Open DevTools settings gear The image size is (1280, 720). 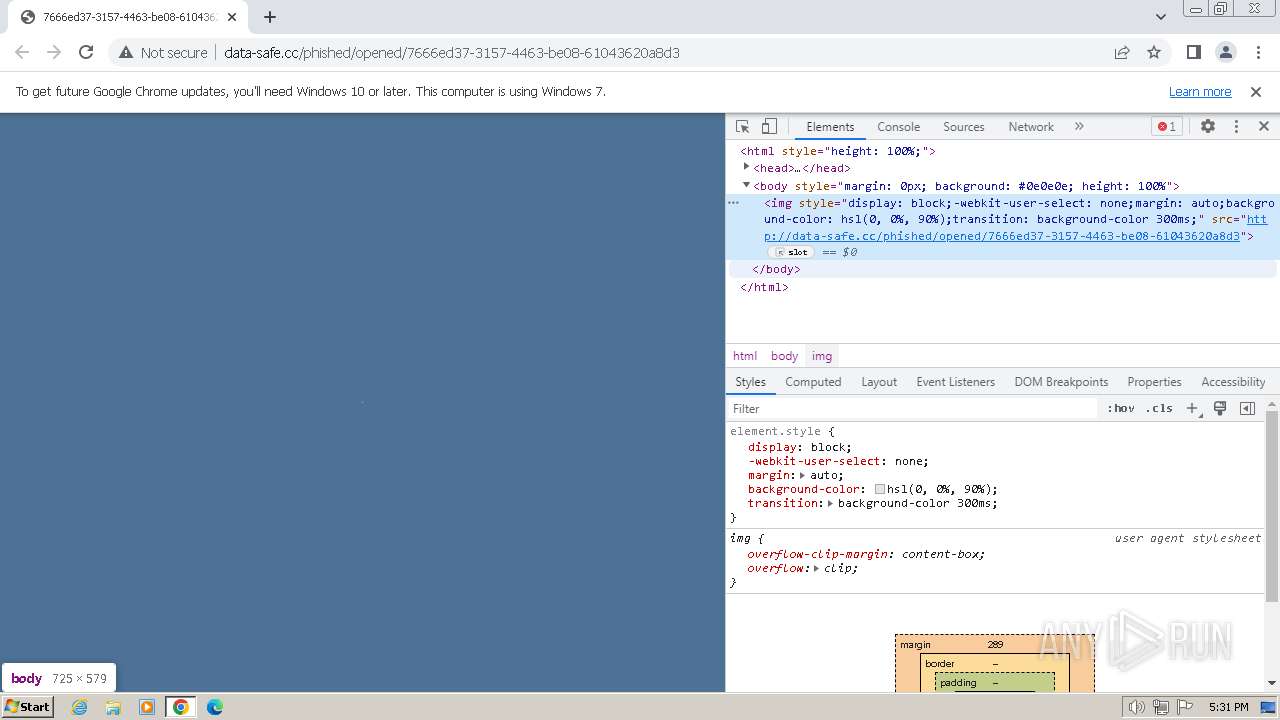click(1208, 127)
